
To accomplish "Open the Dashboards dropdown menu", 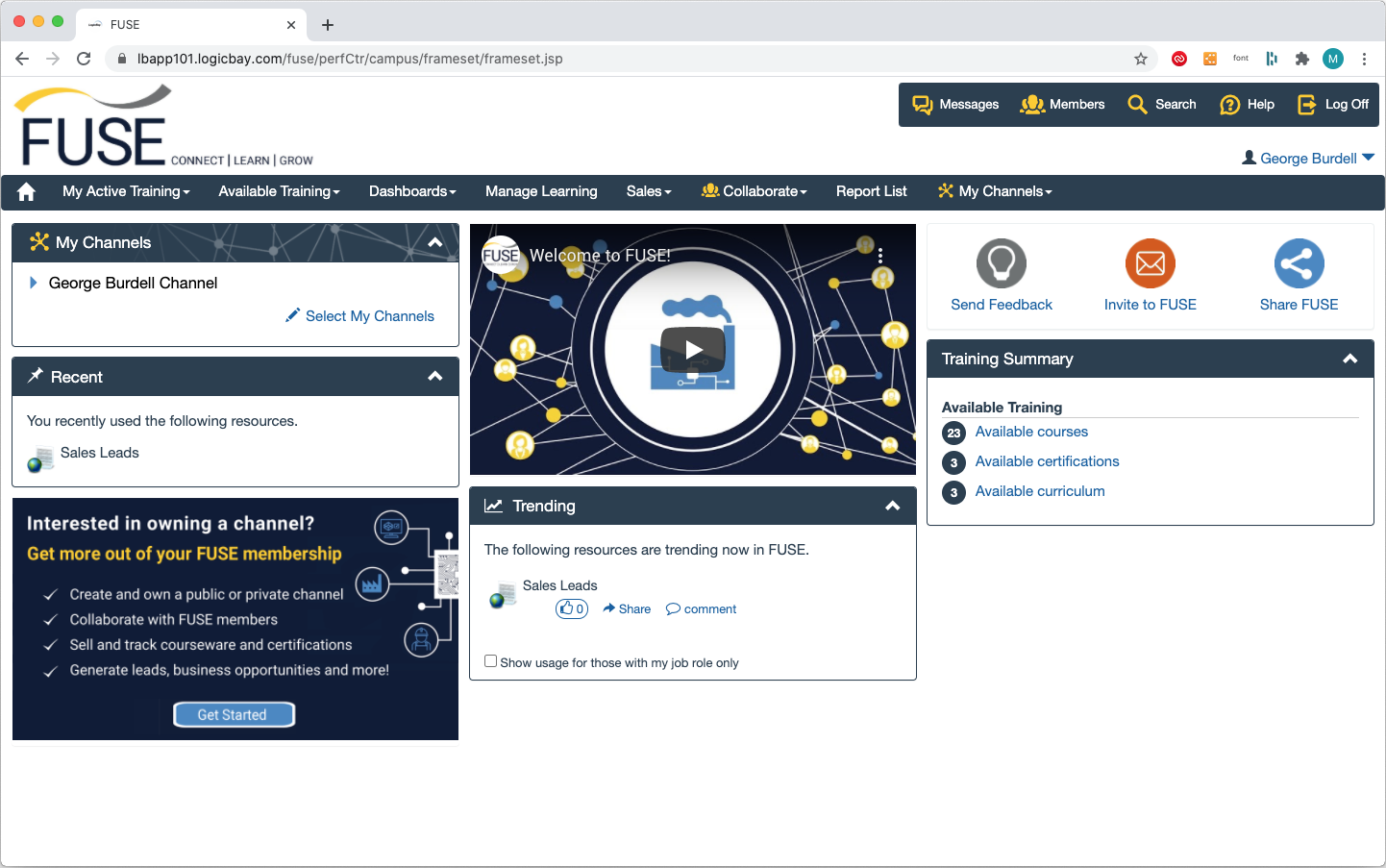I will coord(412,191).
